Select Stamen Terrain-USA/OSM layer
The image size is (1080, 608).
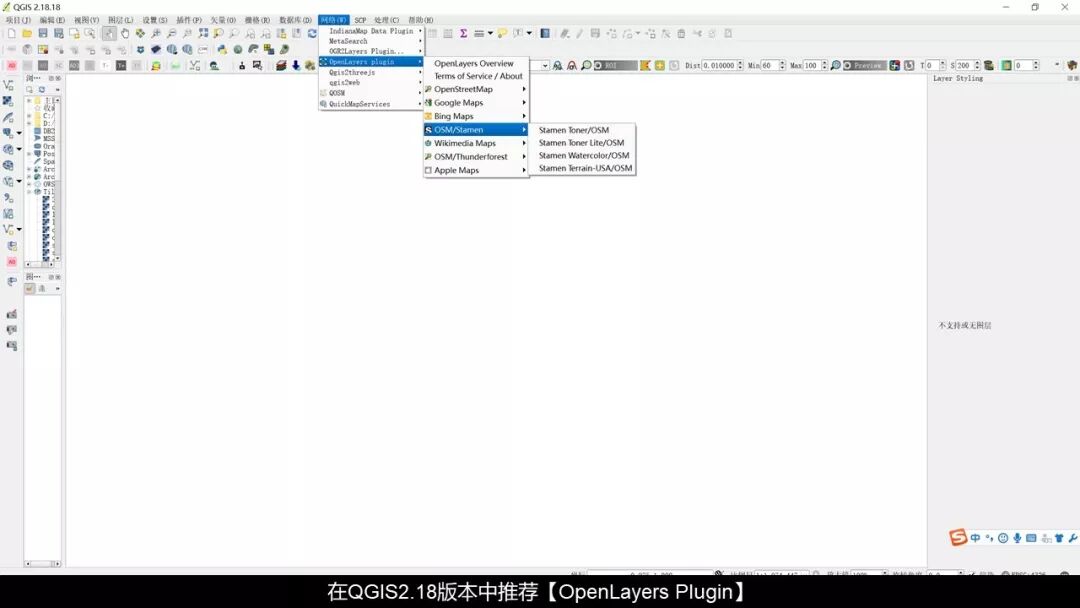tap(583, 168)
